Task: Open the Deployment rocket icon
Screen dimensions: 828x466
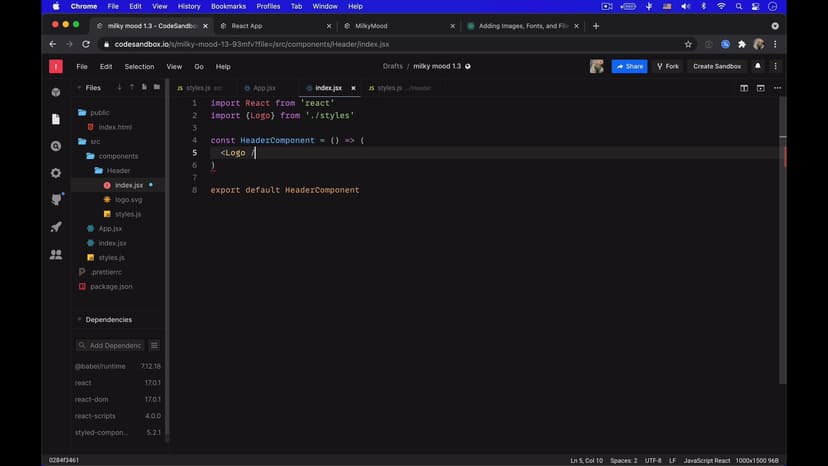Action: click(x=56, y=227)
